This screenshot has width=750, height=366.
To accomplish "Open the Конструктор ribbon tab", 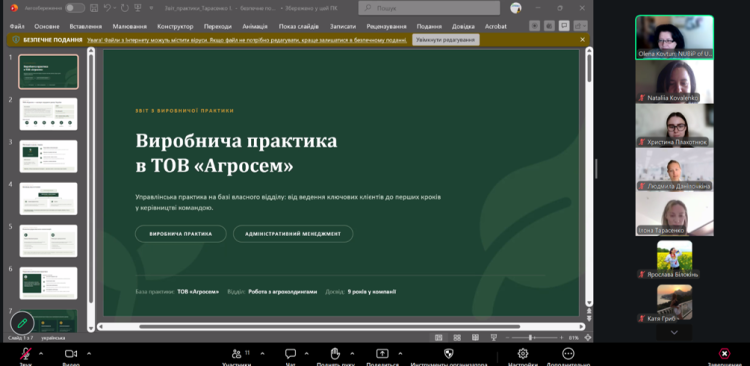I will pos(175,26).
